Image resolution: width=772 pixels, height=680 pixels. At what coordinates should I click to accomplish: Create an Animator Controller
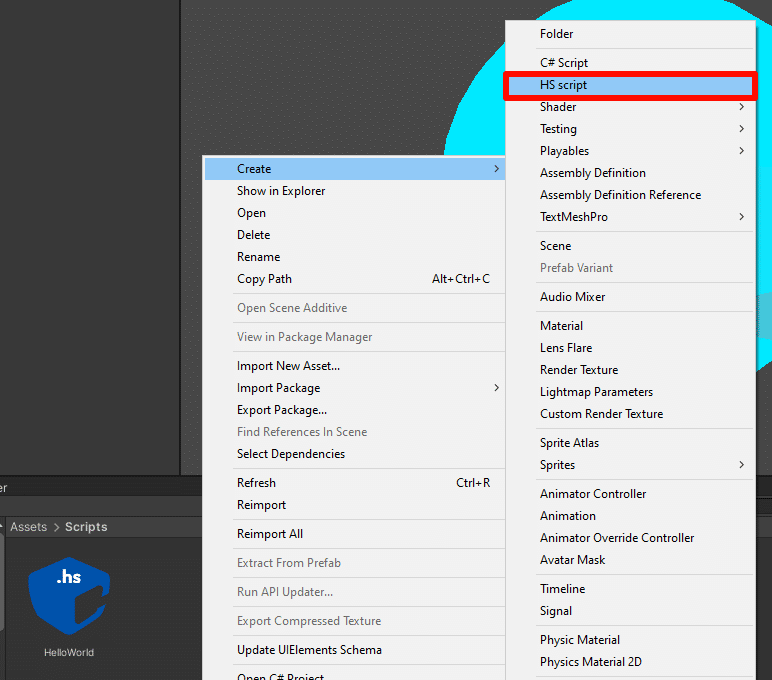point(630,494)
